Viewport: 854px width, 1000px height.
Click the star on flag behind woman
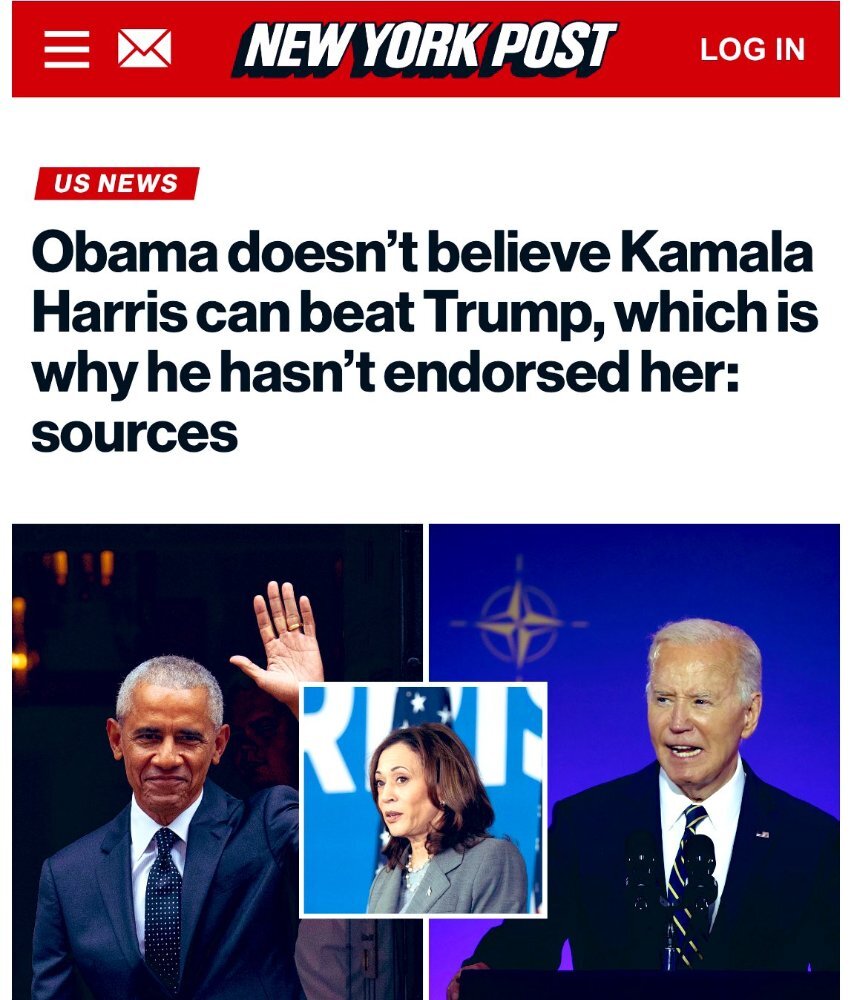pyautogui.click(x=418, y=703)
